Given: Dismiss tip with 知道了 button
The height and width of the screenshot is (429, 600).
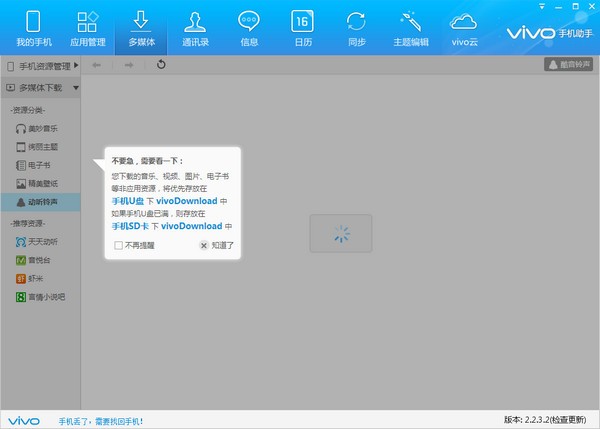Looking at the screenshot, I should click(x=217, y=244).
